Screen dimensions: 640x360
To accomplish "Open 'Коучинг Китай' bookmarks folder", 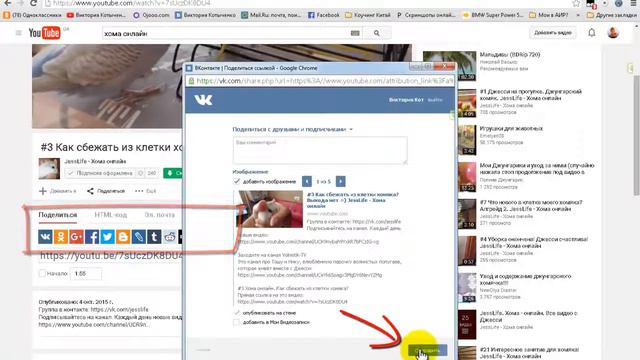I will (368, 15).
